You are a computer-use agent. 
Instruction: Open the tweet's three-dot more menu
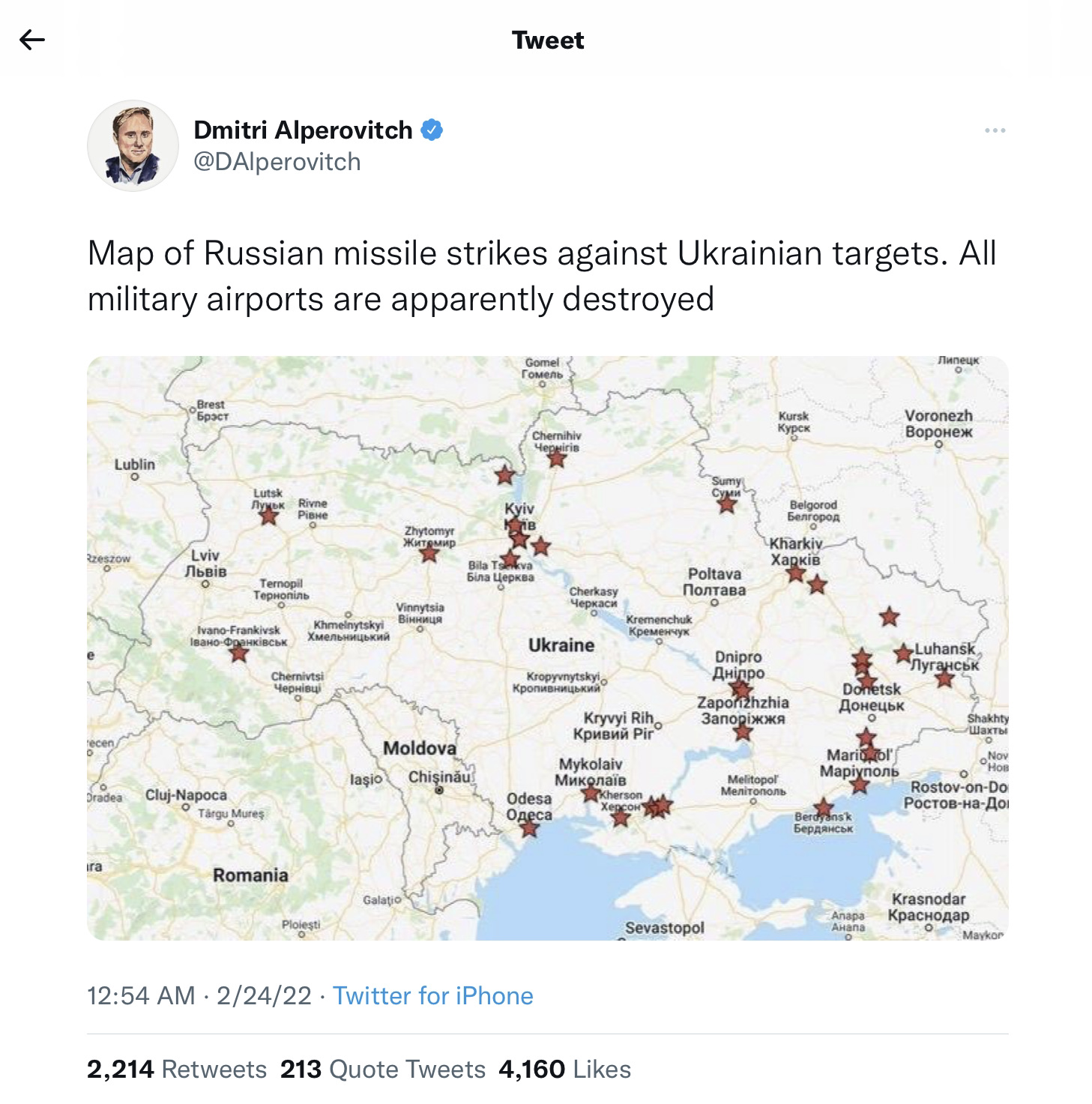coord(995,131)
